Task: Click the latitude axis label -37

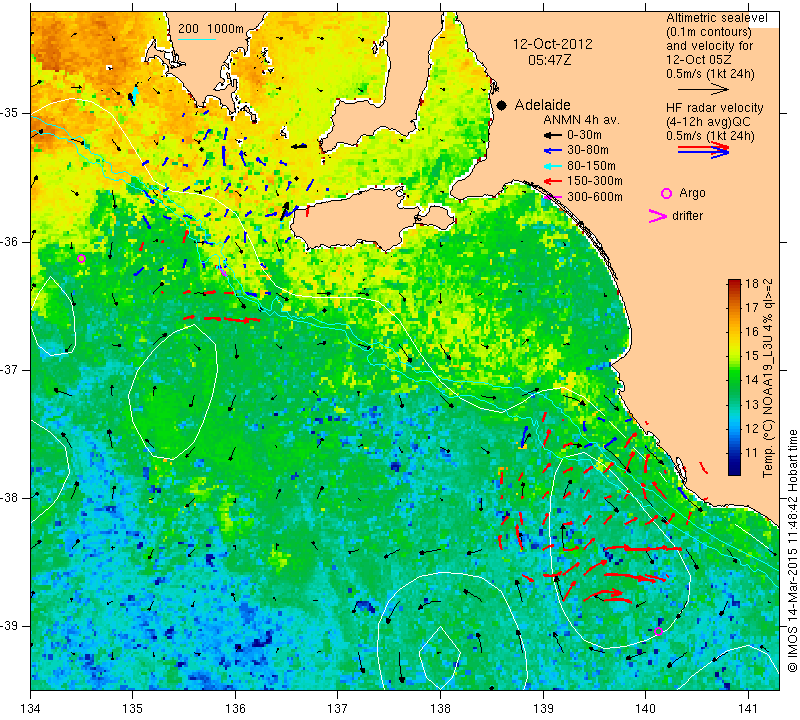Action: tap(10, 369)
